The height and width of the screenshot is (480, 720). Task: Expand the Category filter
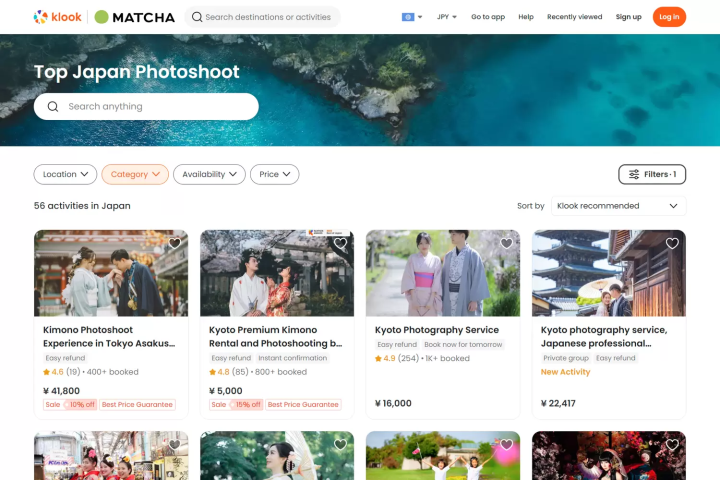[x=135, y=174]
